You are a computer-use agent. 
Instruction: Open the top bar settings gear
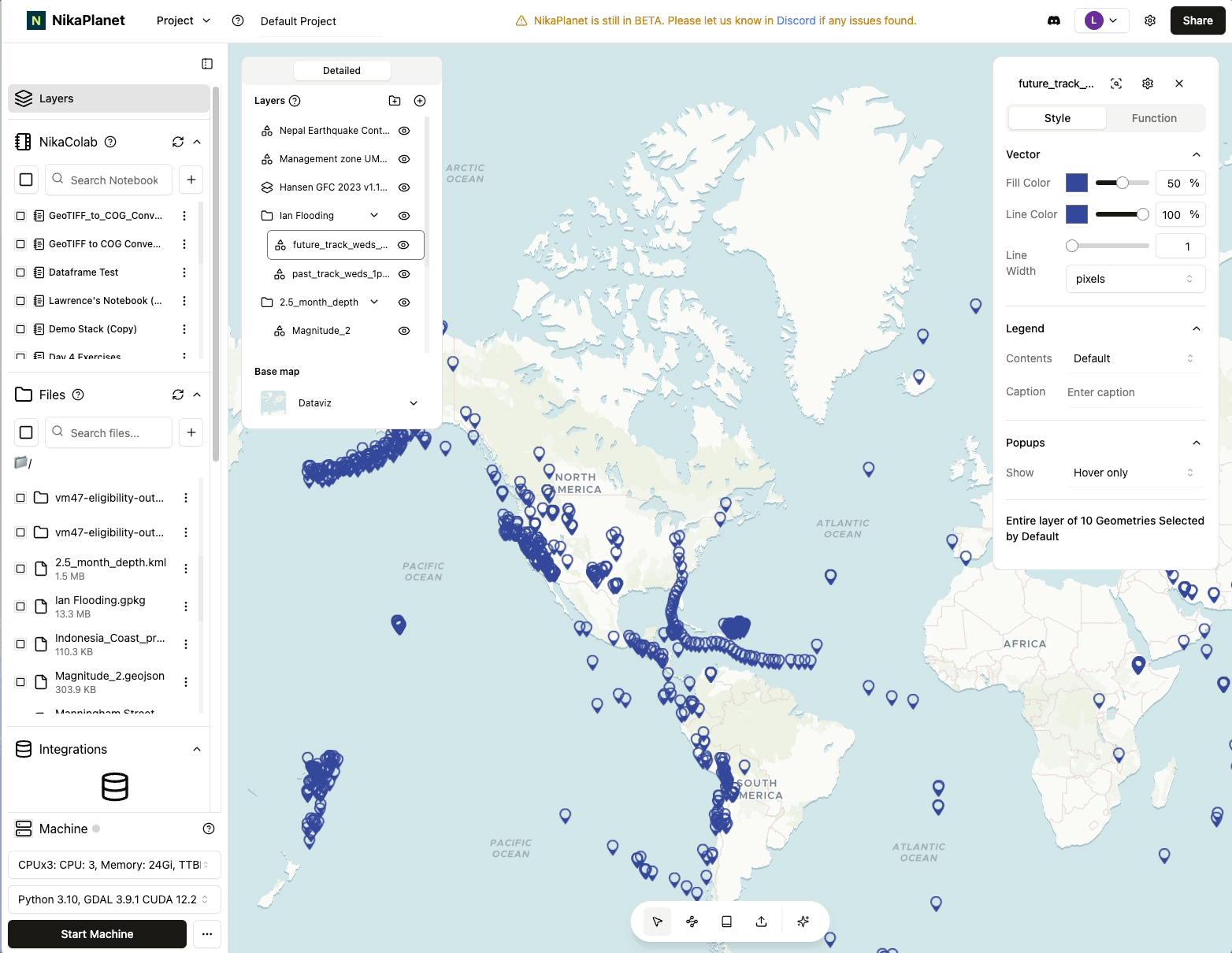pyautogui.click(x=1150, y=20)
